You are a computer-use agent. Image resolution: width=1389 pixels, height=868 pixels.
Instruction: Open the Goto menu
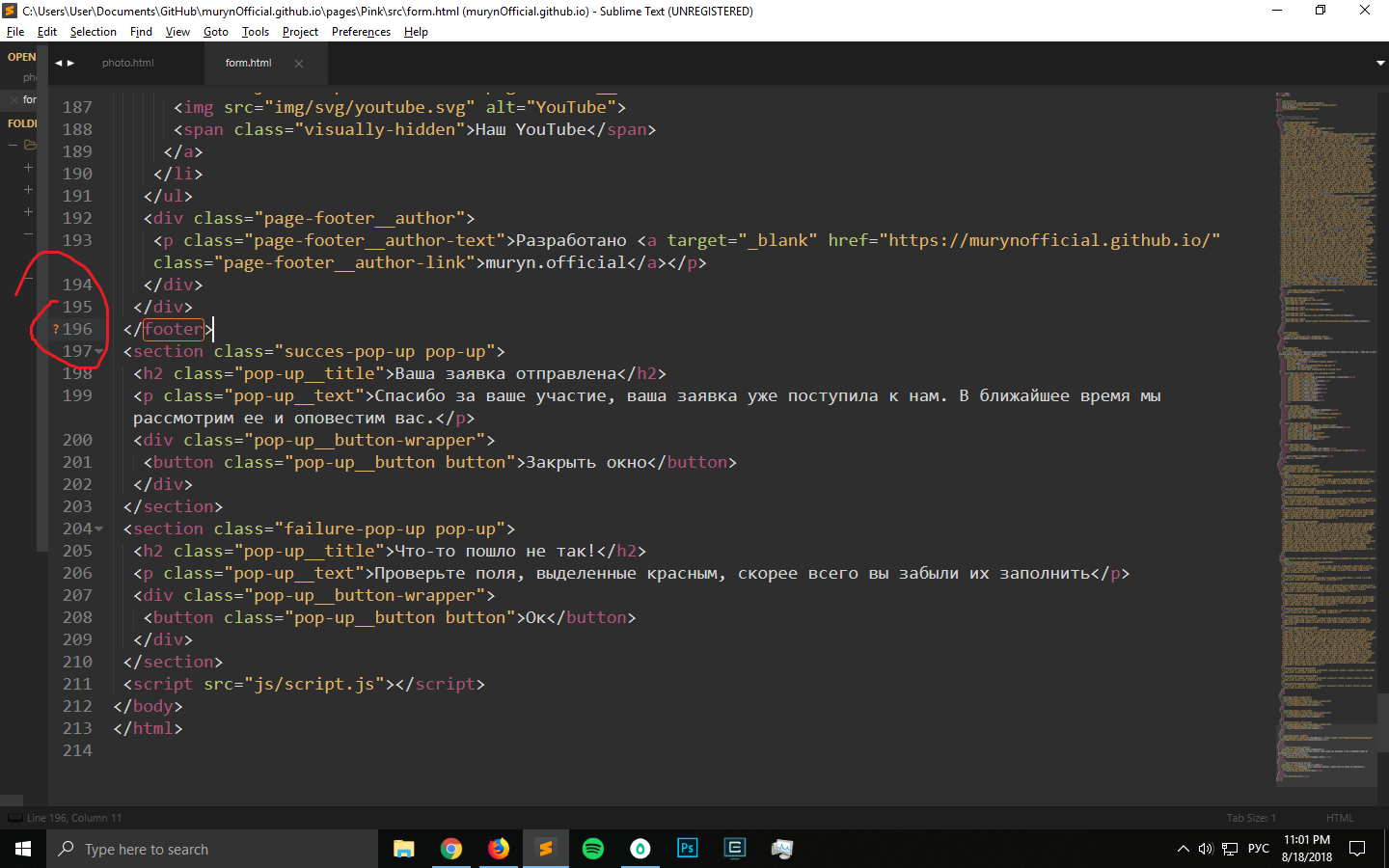(216, 32)
